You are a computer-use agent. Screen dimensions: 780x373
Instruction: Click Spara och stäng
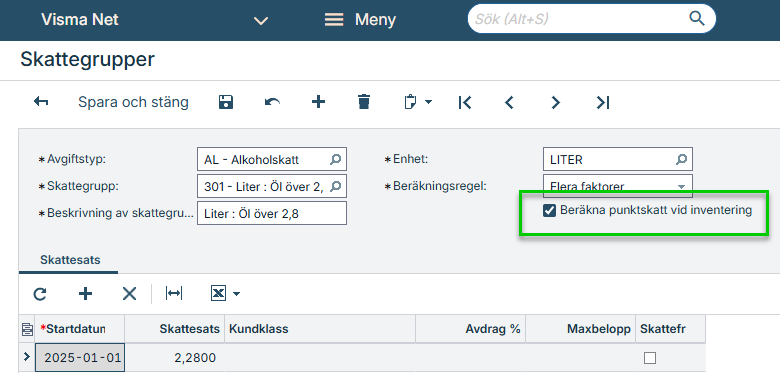click(133, 102)
